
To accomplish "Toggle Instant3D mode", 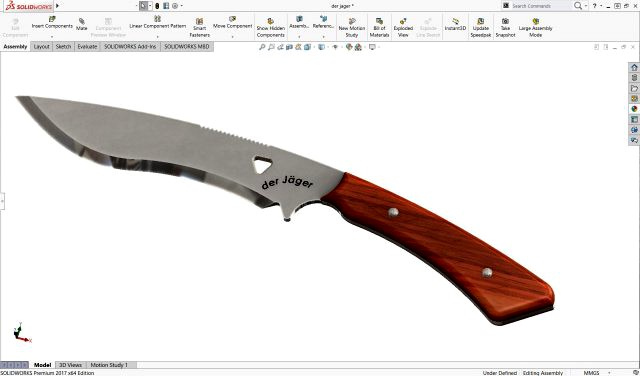I will [455, 24].
